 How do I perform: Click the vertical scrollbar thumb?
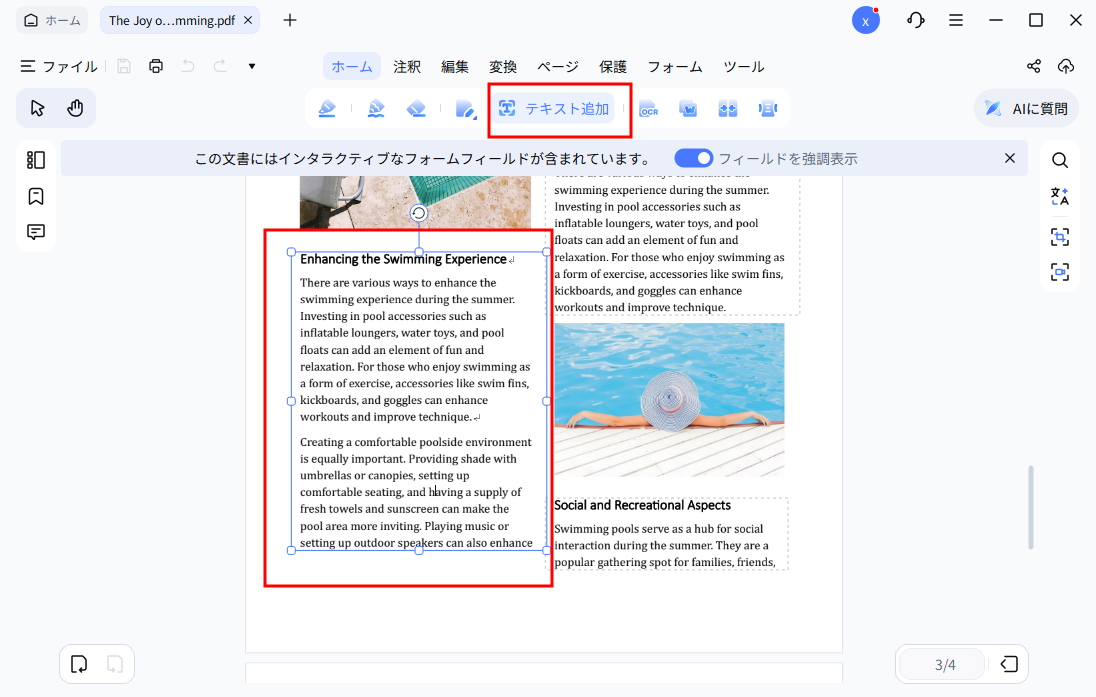point(1030,506)
